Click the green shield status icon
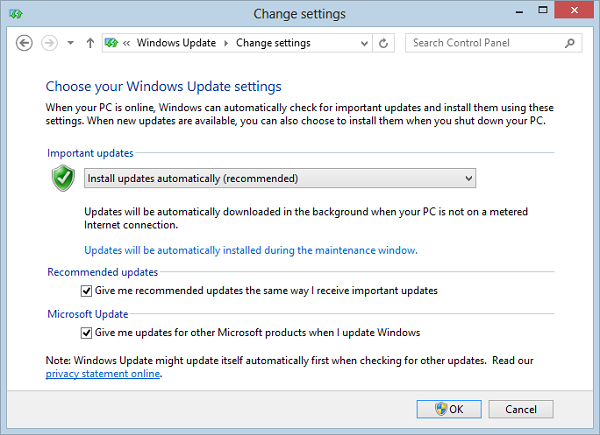 coord(63,178)
